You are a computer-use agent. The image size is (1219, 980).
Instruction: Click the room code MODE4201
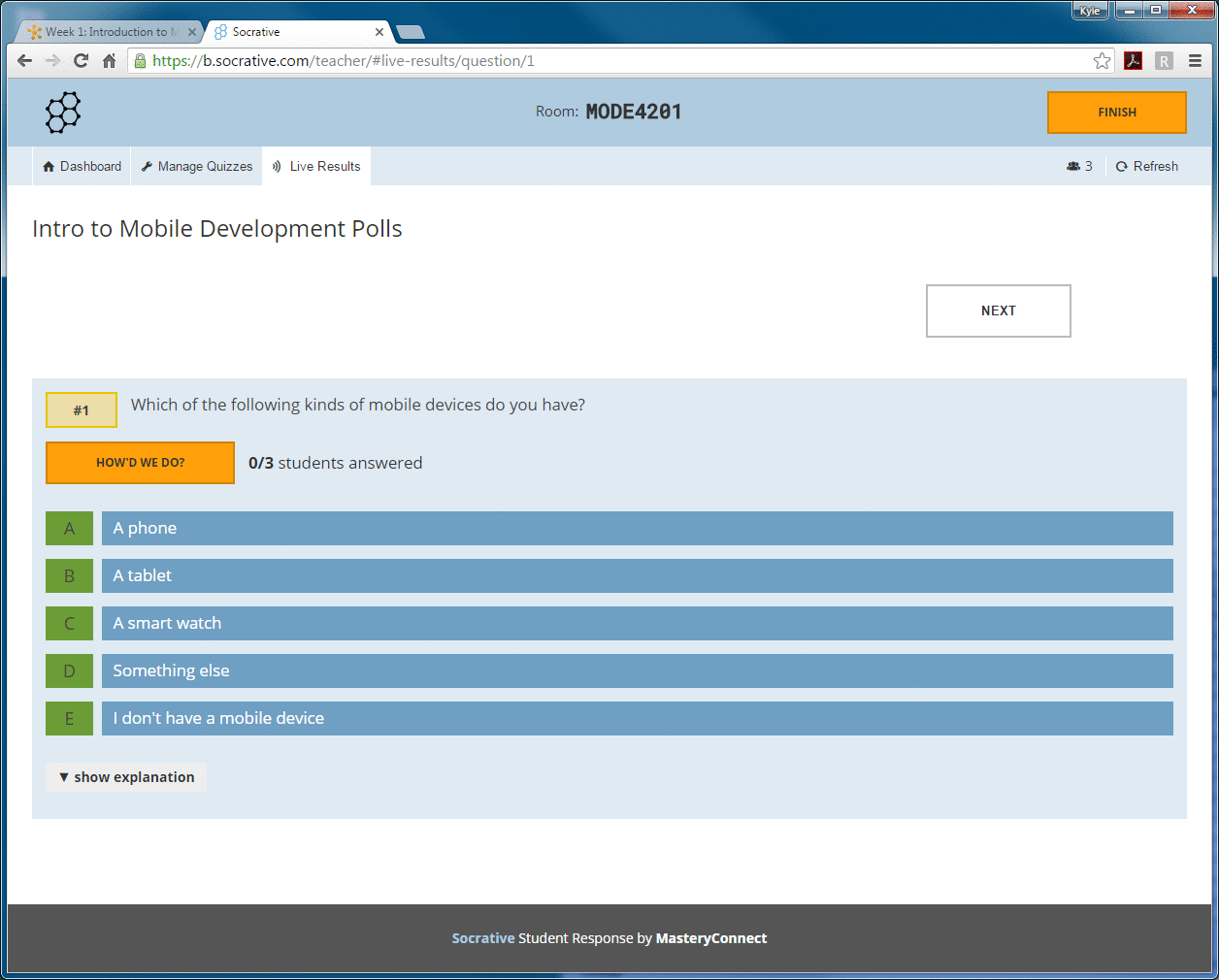pyautogui.click(x=634, y=112)
